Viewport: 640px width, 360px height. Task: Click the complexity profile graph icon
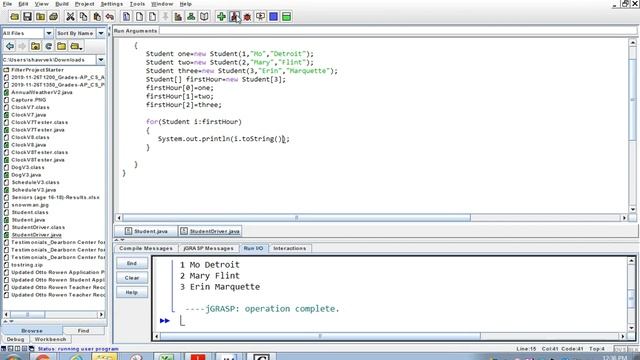(x=178, y=17)
